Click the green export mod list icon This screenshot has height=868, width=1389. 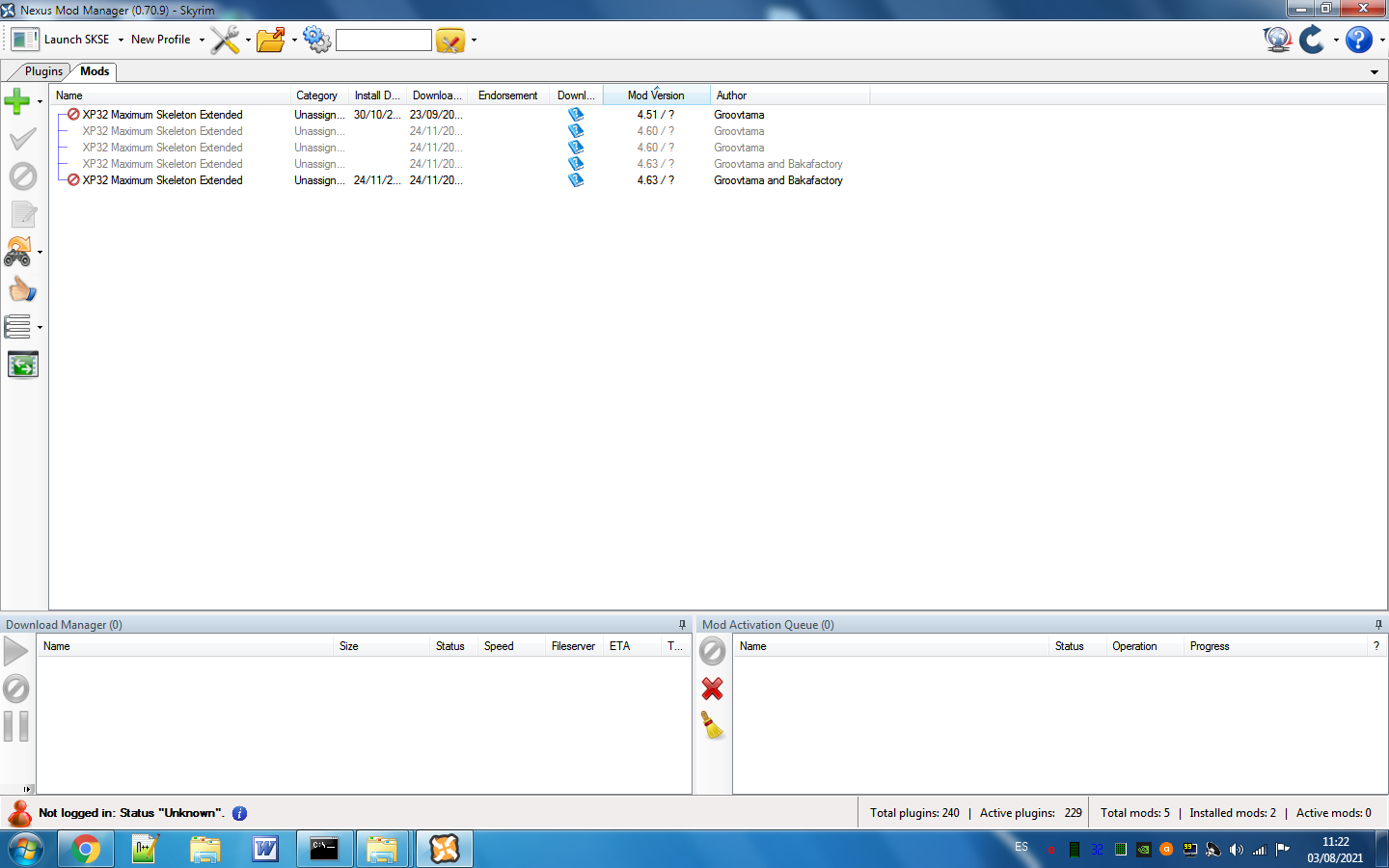point(23,365)
